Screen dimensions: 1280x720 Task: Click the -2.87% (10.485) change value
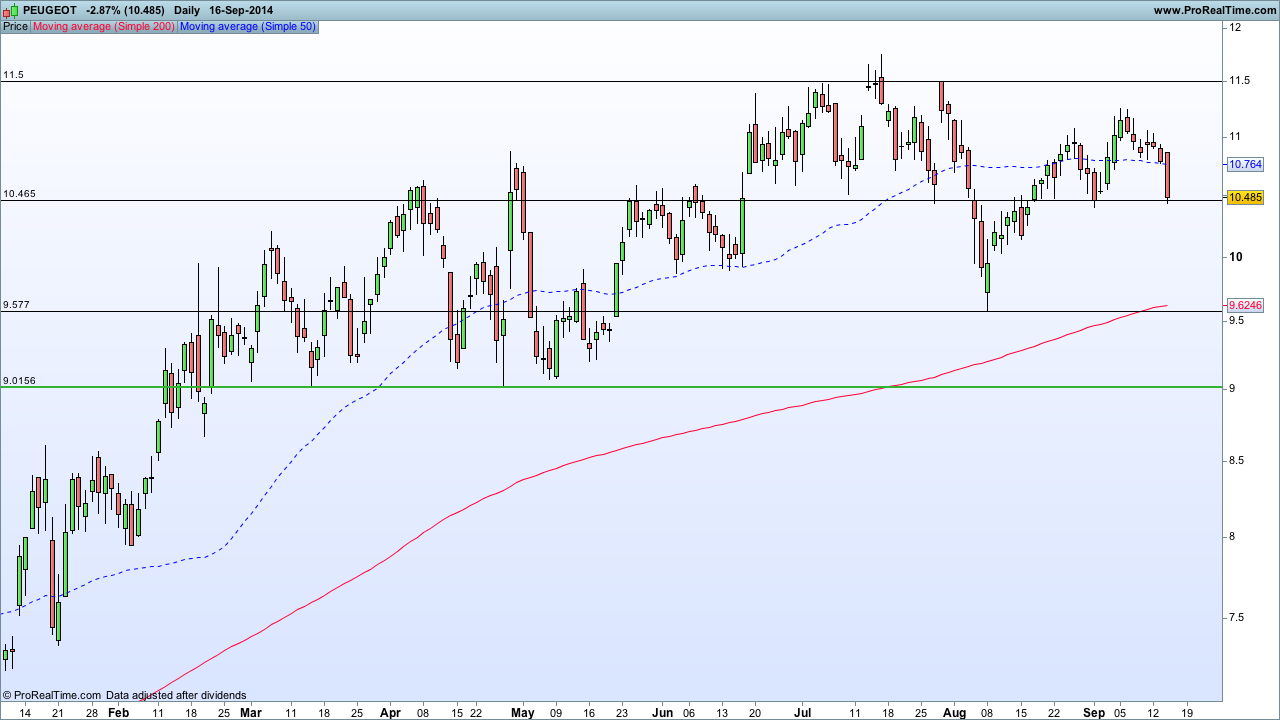[126, 10]
